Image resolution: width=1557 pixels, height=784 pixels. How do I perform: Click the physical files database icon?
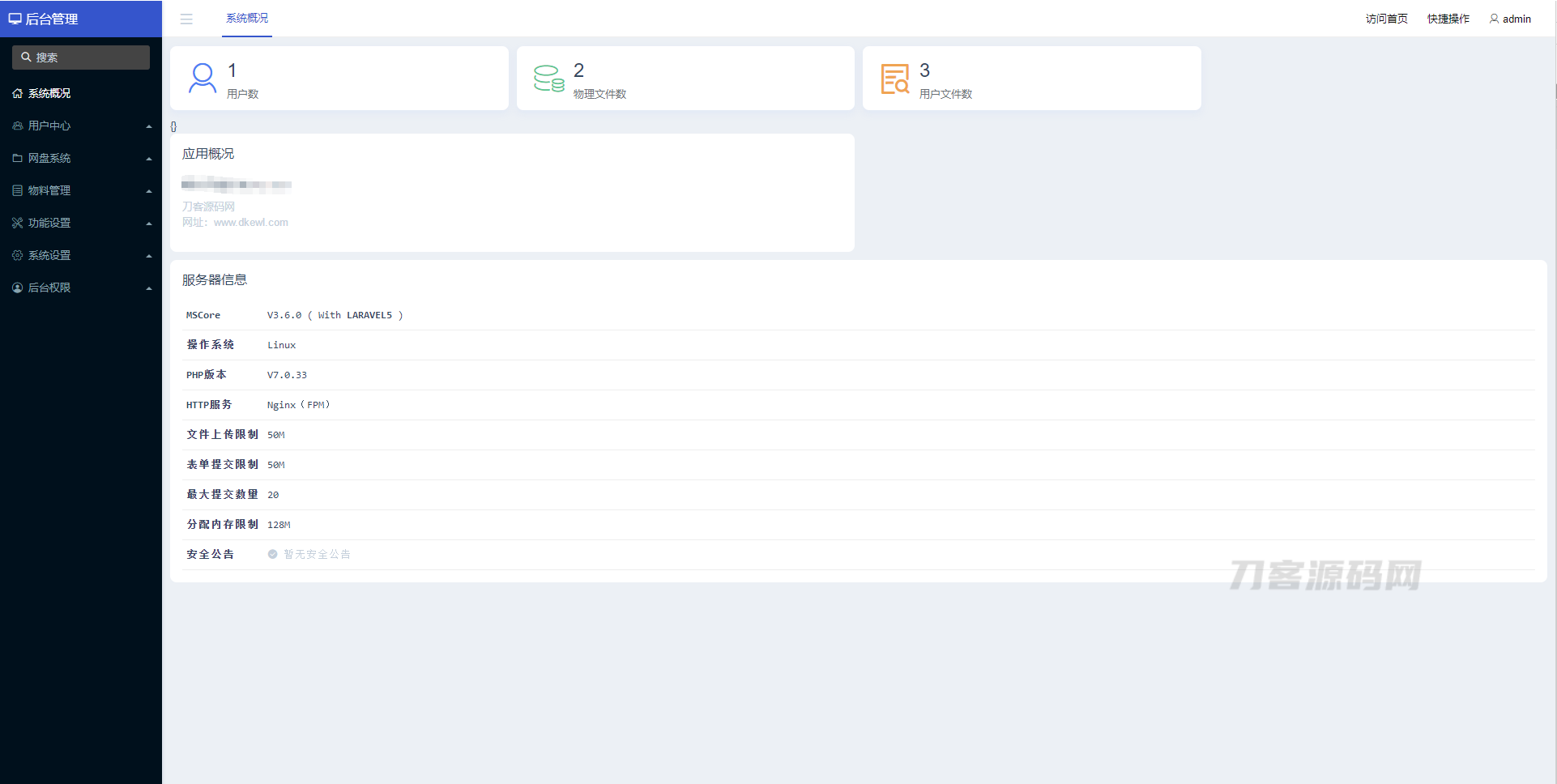[x=548, y=79]
